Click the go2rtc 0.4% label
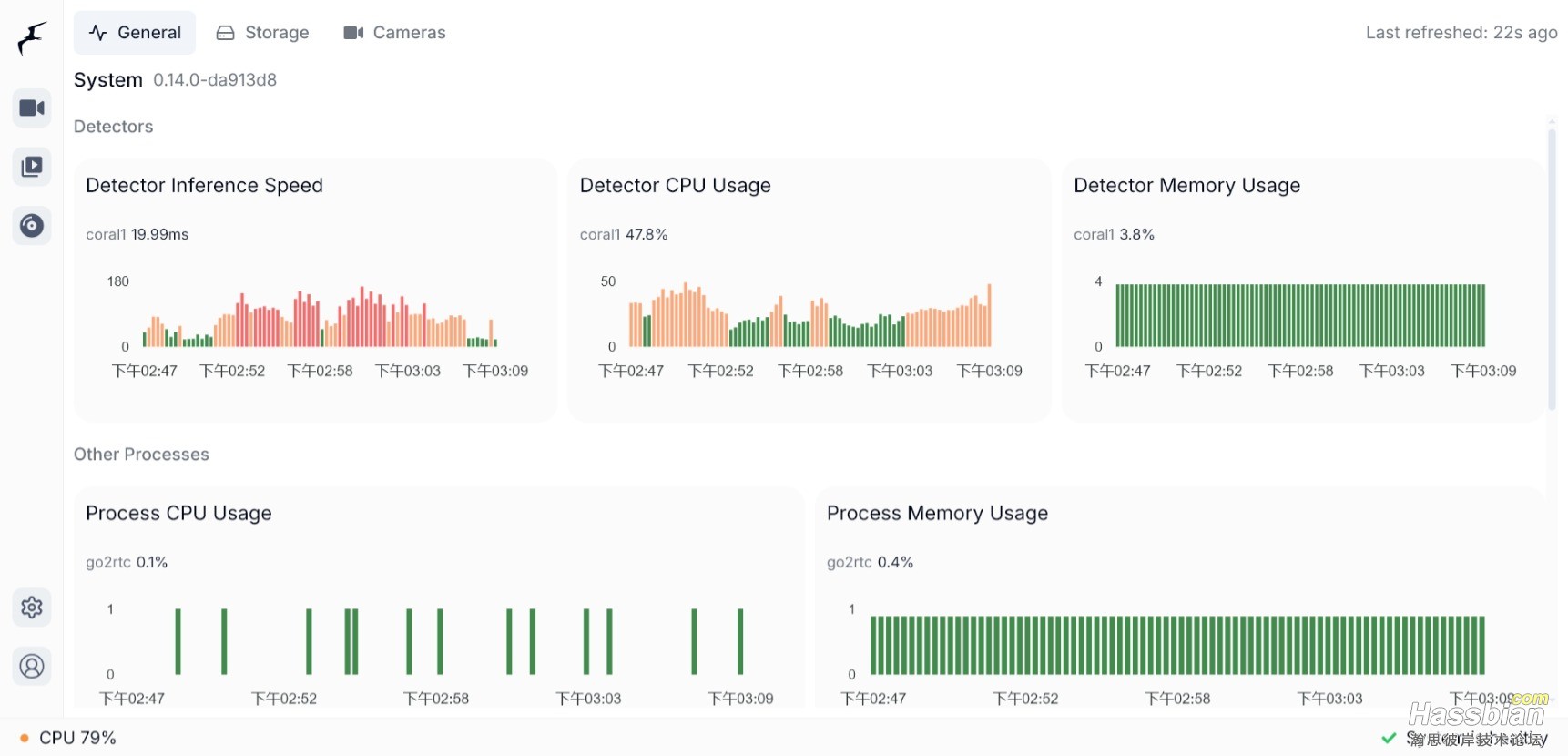The height and width of the screenshot is (756, 1568). pyautogui.click(x=870, y=563)
